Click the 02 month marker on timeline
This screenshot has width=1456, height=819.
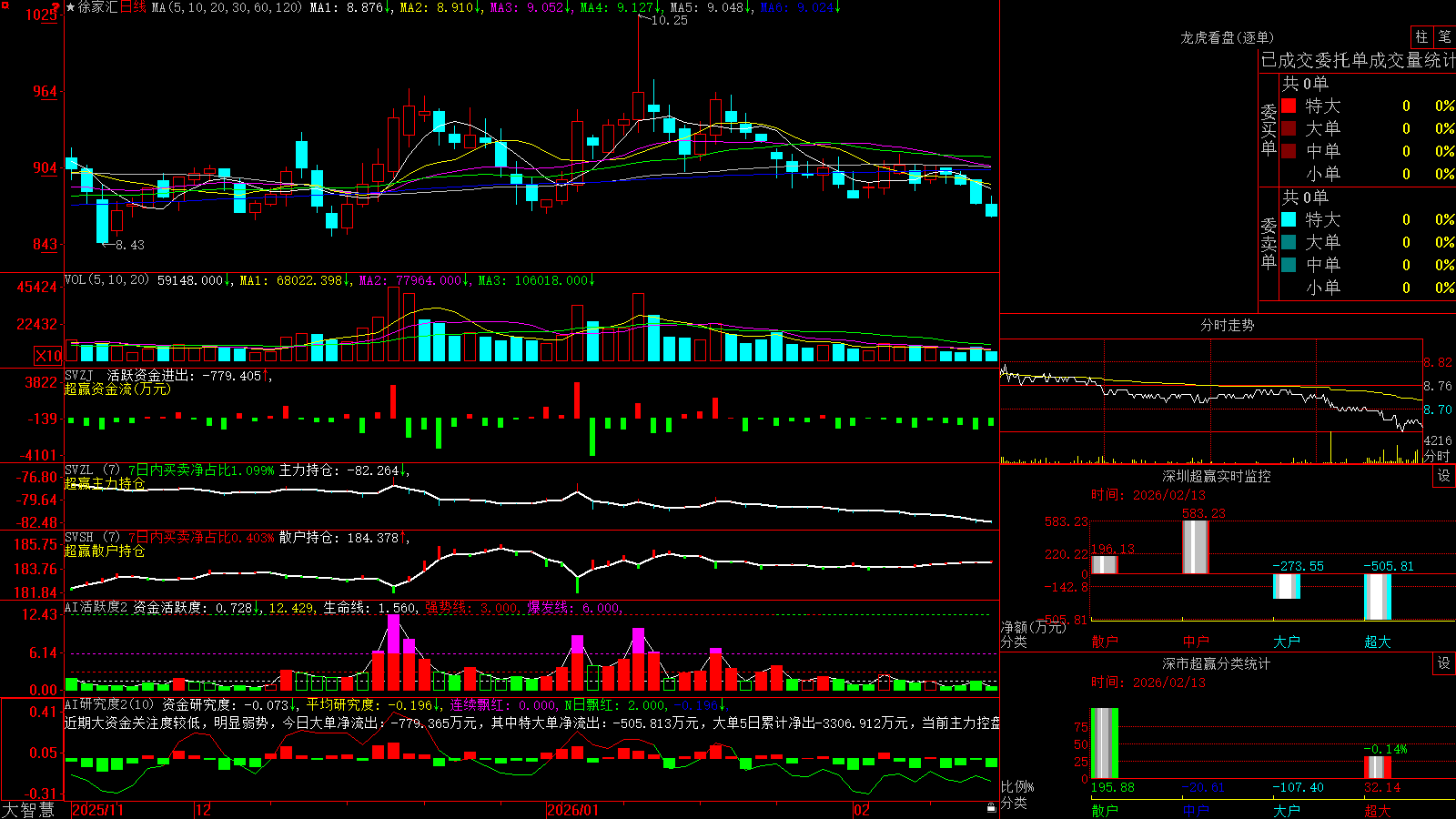pos(861,810)
